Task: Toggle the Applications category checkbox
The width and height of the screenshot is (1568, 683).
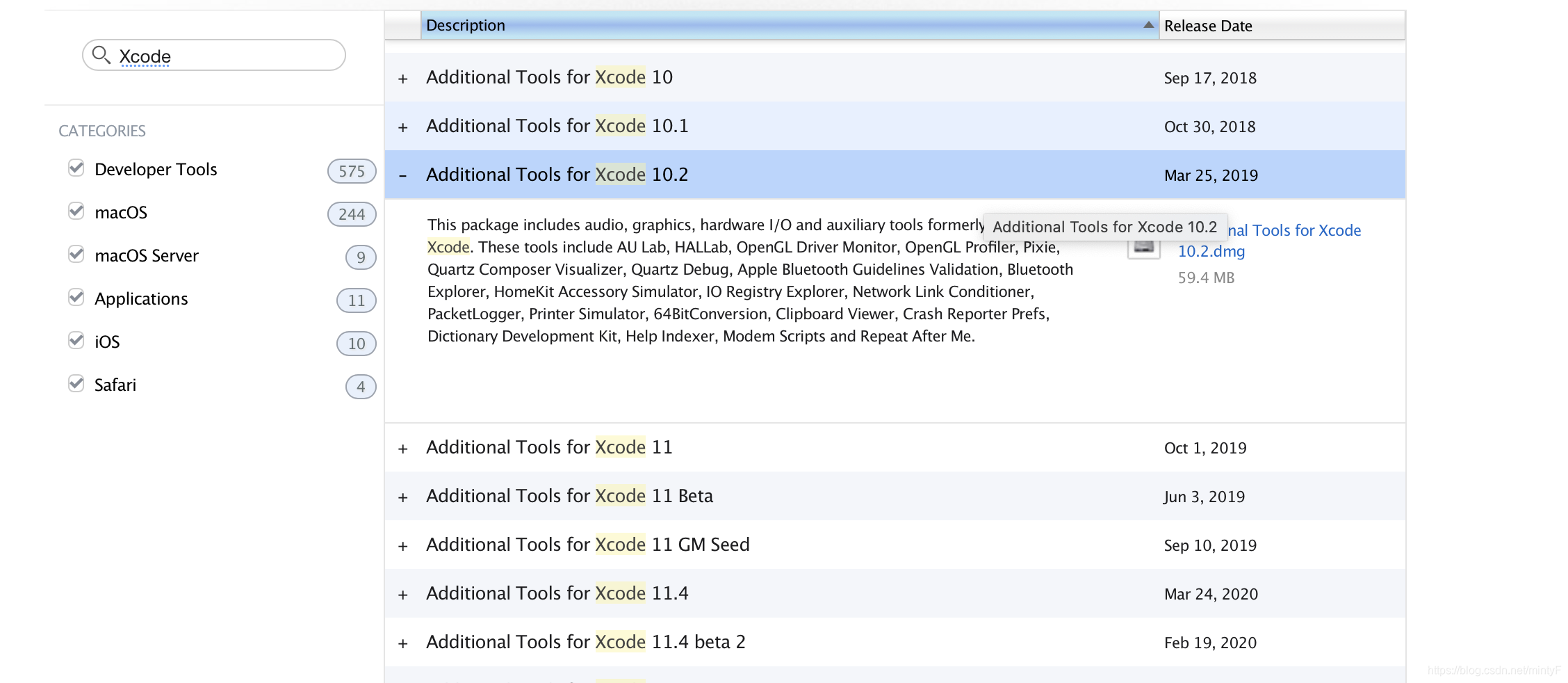Action: (76, 298)
